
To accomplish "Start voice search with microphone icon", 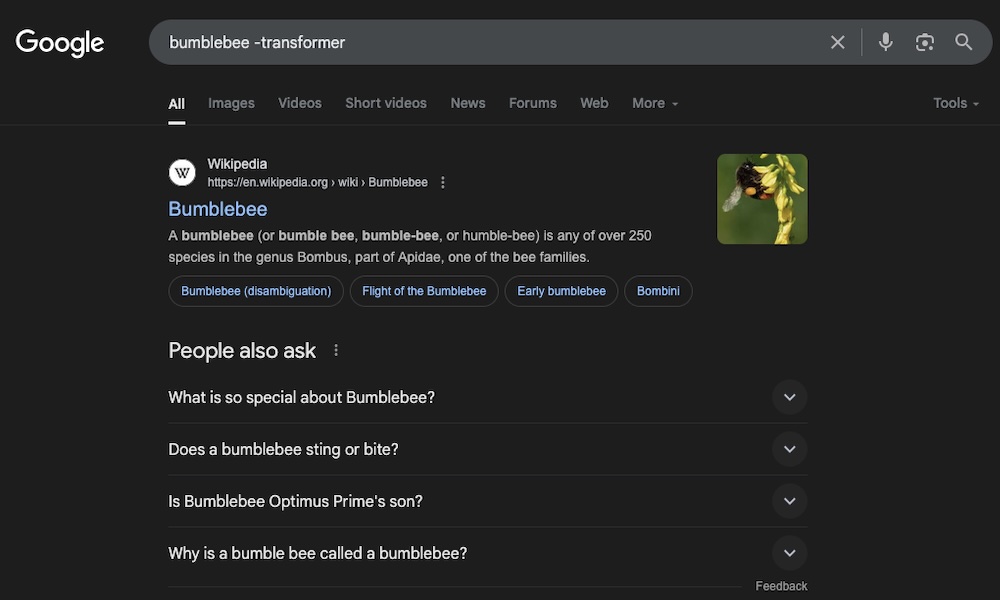I will click(885, 42).
